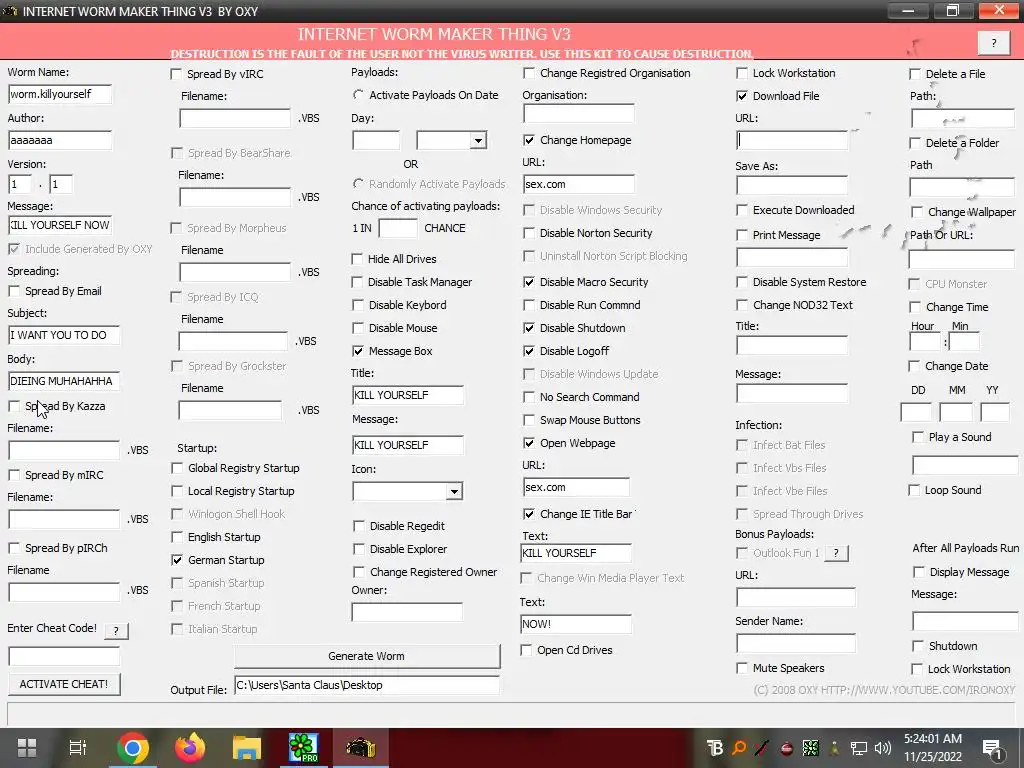Click the copyright 2008 OXY text
The width and height of the screenshot is (1024, 768).
[884, 690]
